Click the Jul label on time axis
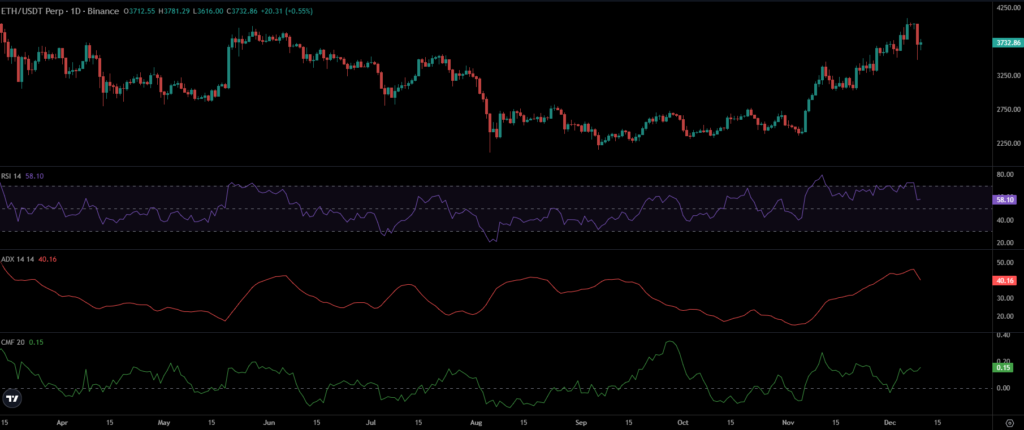Viewport: 1024px width, 430px height. pyautogui.click(x=369, y=423)
